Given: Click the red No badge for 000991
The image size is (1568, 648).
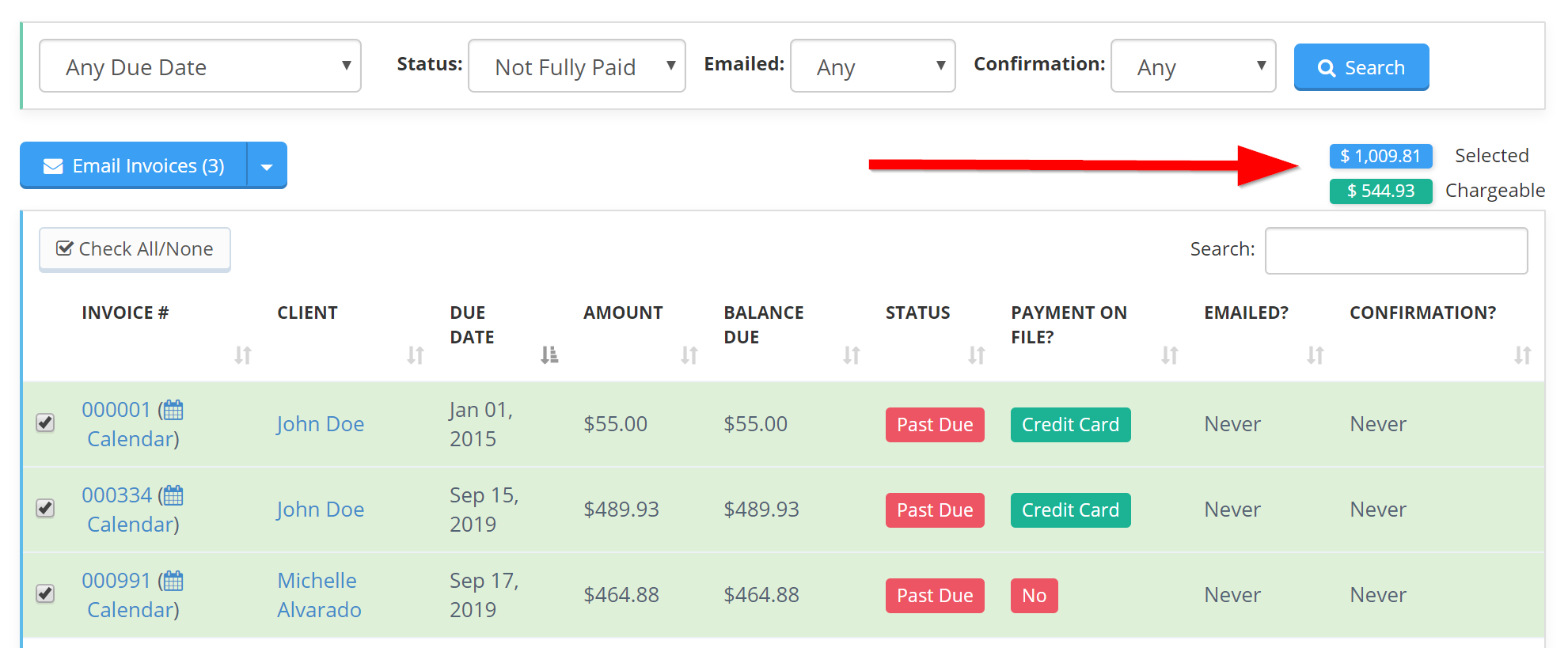Looking at the screenshot, I should [x=1035, y=596].
